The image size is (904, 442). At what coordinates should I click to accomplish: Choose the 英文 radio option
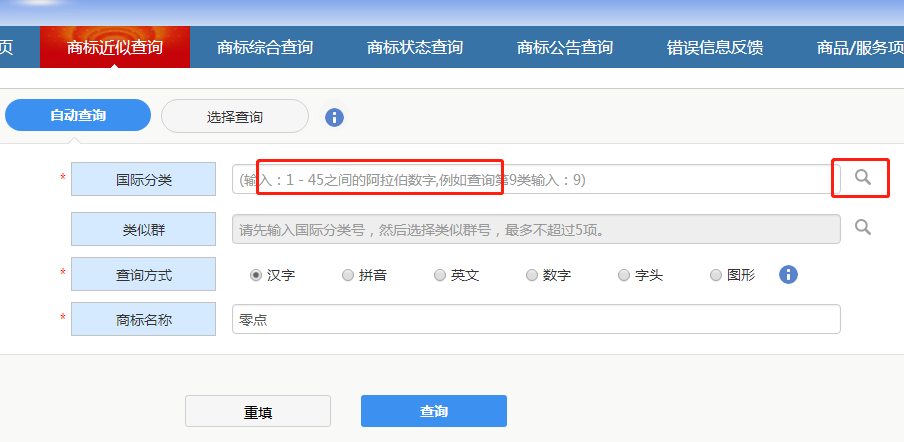click(440, 275)
